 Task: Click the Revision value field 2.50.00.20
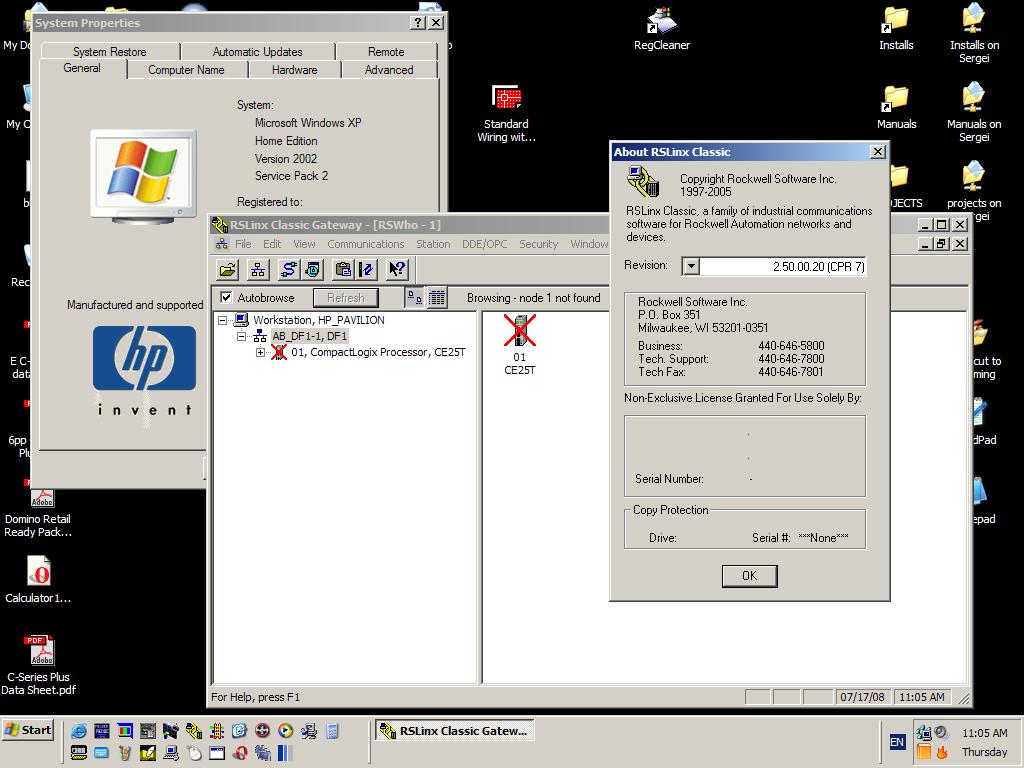[x=782, y=266]
